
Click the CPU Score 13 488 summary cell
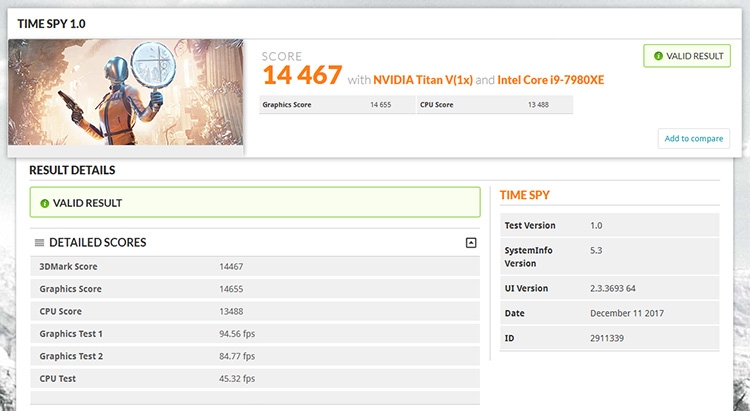click(x=495, y=105)
